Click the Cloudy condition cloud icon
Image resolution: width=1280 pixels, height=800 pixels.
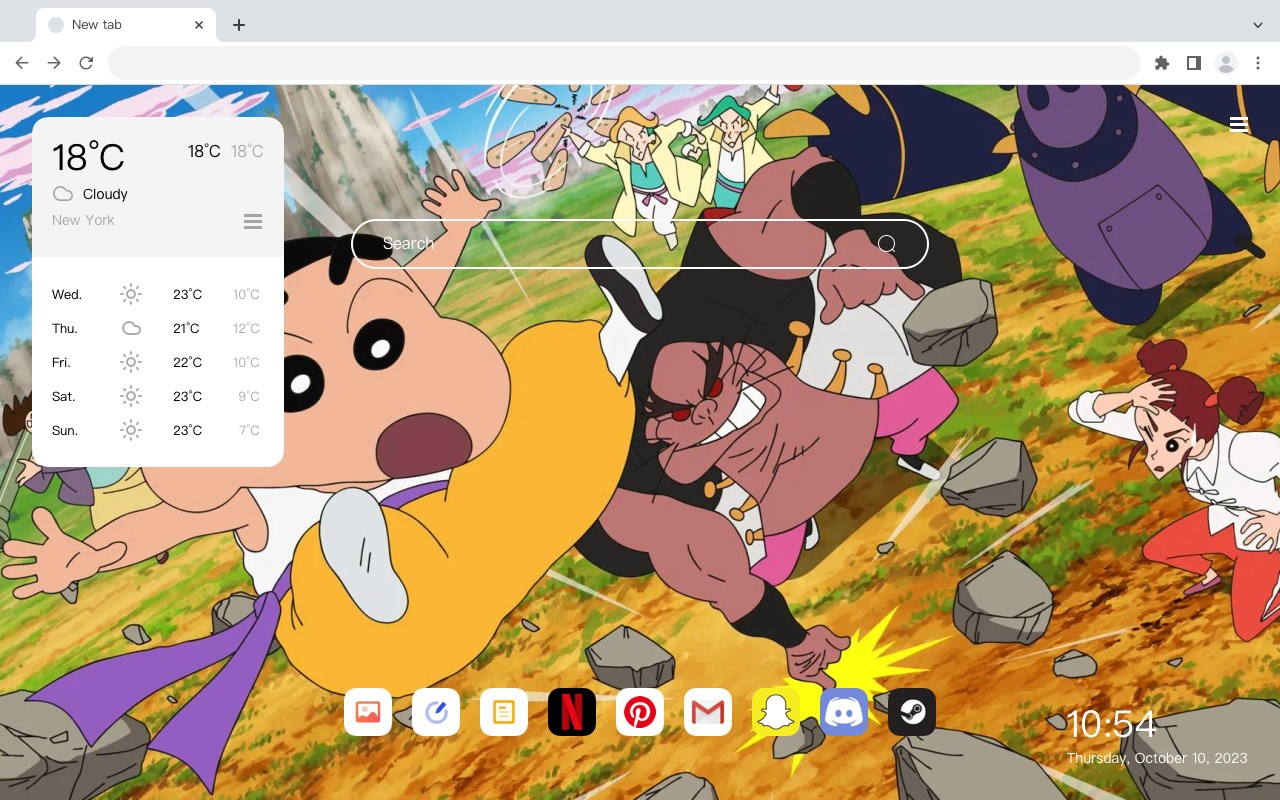(63, 194)
